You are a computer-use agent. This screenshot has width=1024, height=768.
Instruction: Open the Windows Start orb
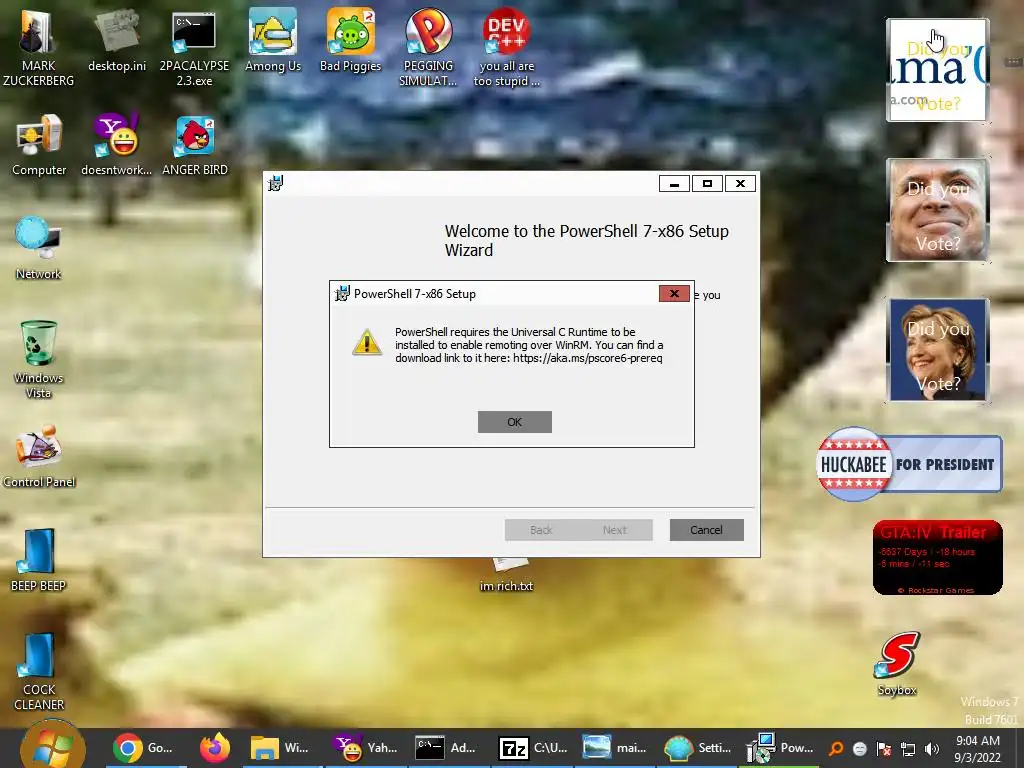[52, 748]
